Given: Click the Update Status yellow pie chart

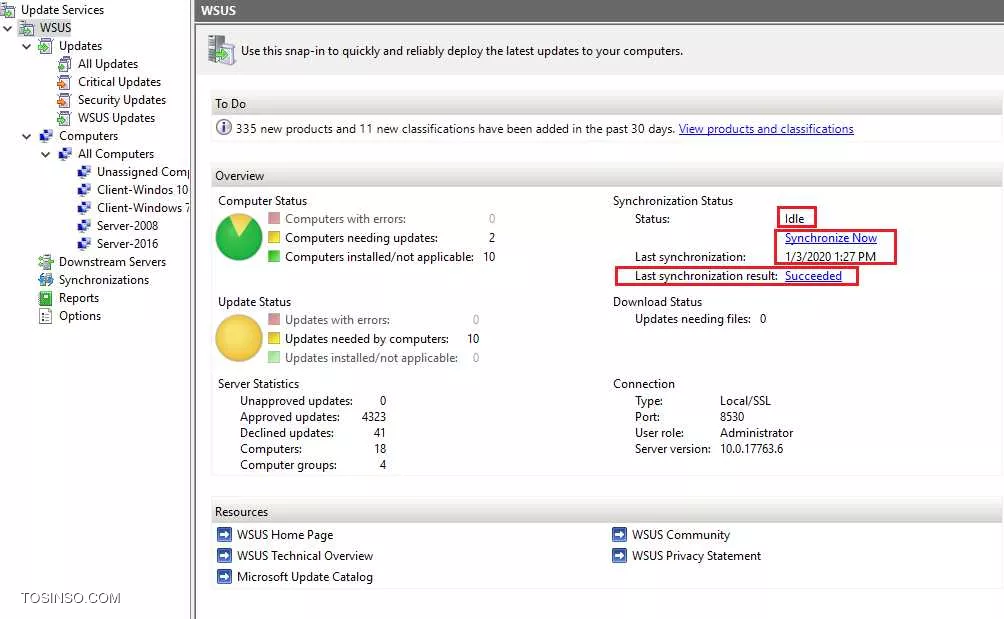Looking at the screenshot, I should pos(239,338).
